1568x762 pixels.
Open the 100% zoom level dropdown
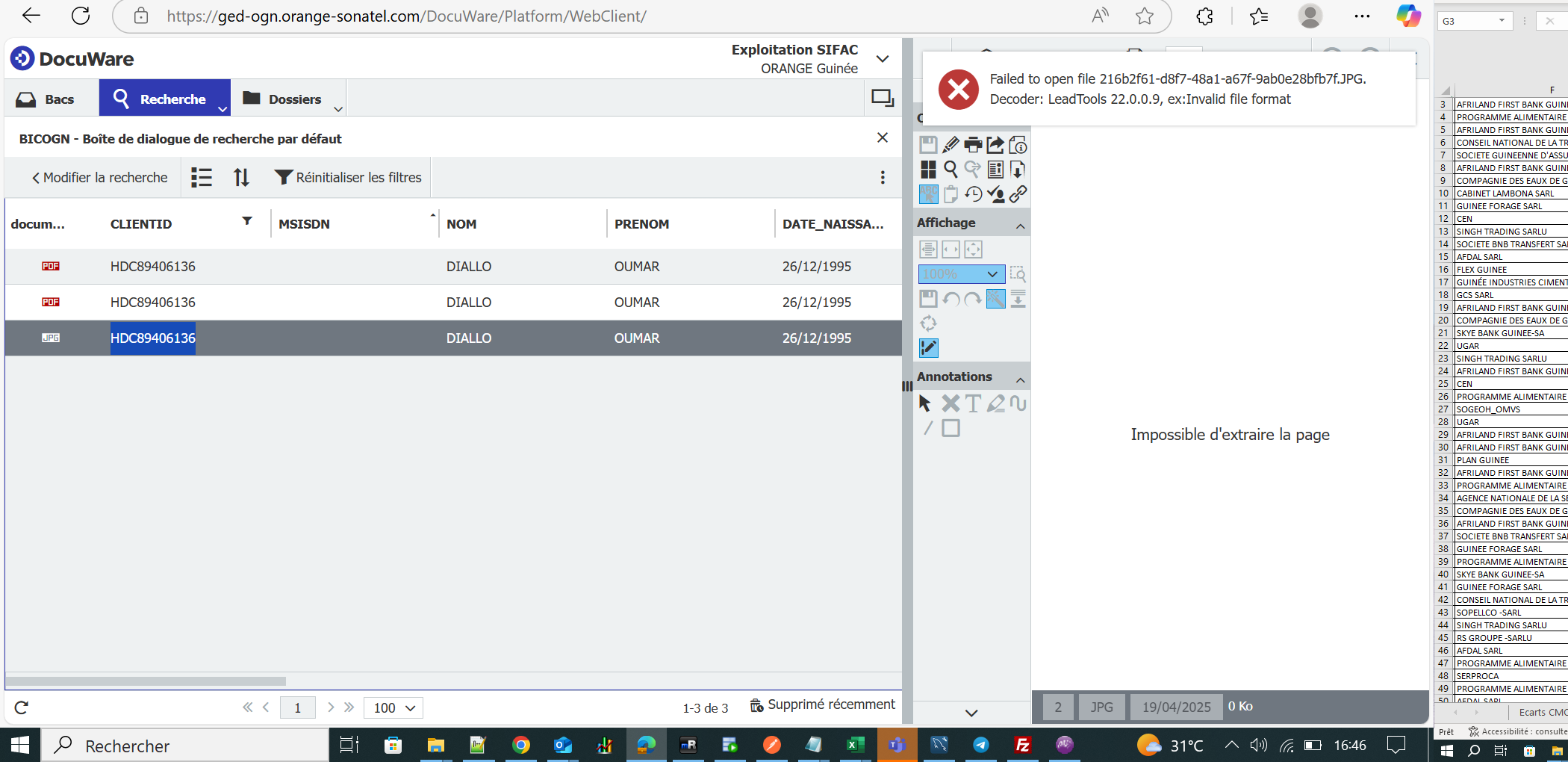click(x=961, y=274)
